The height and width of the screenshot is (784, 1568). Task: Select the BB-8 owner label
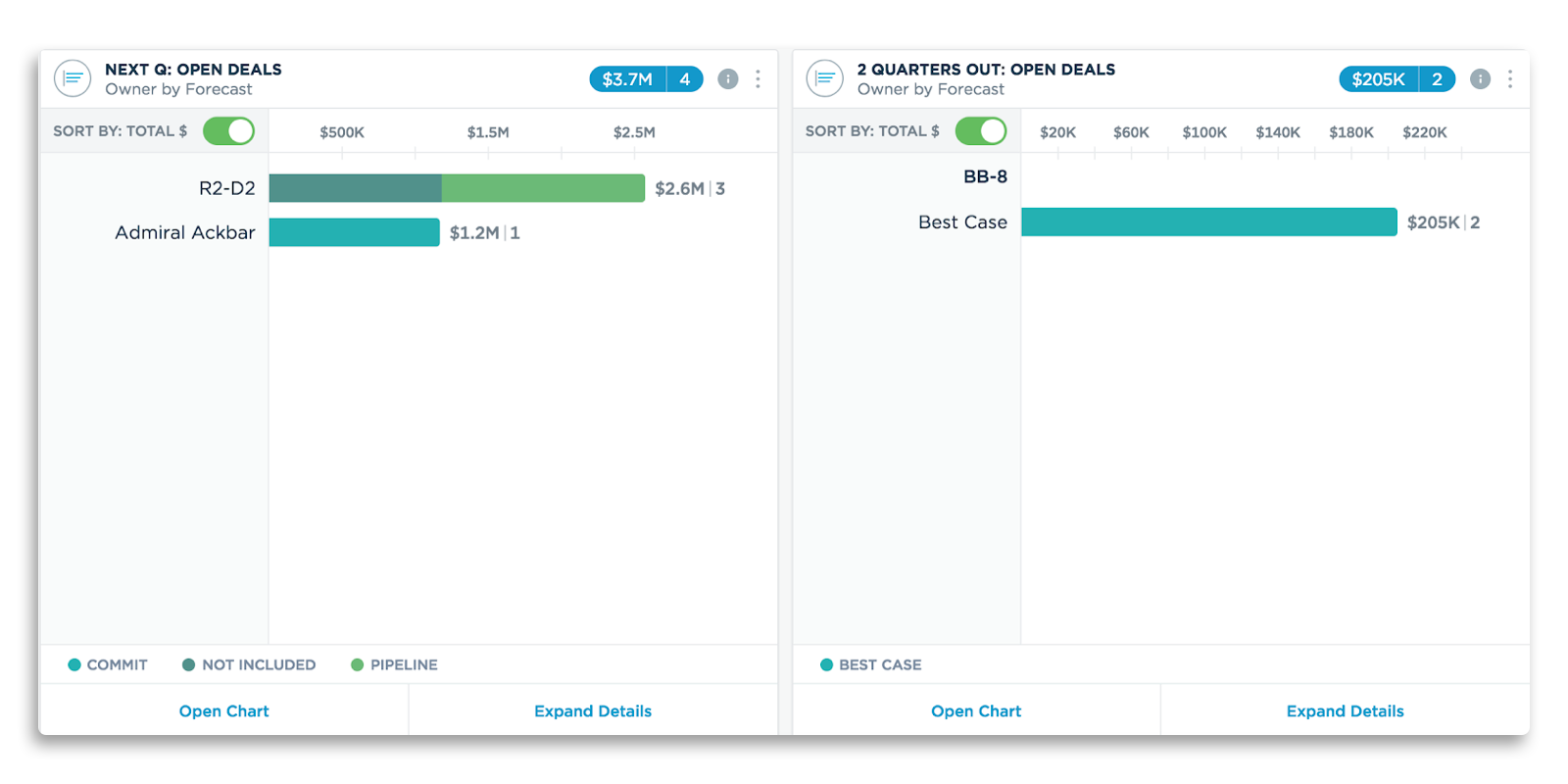[985, 177]
